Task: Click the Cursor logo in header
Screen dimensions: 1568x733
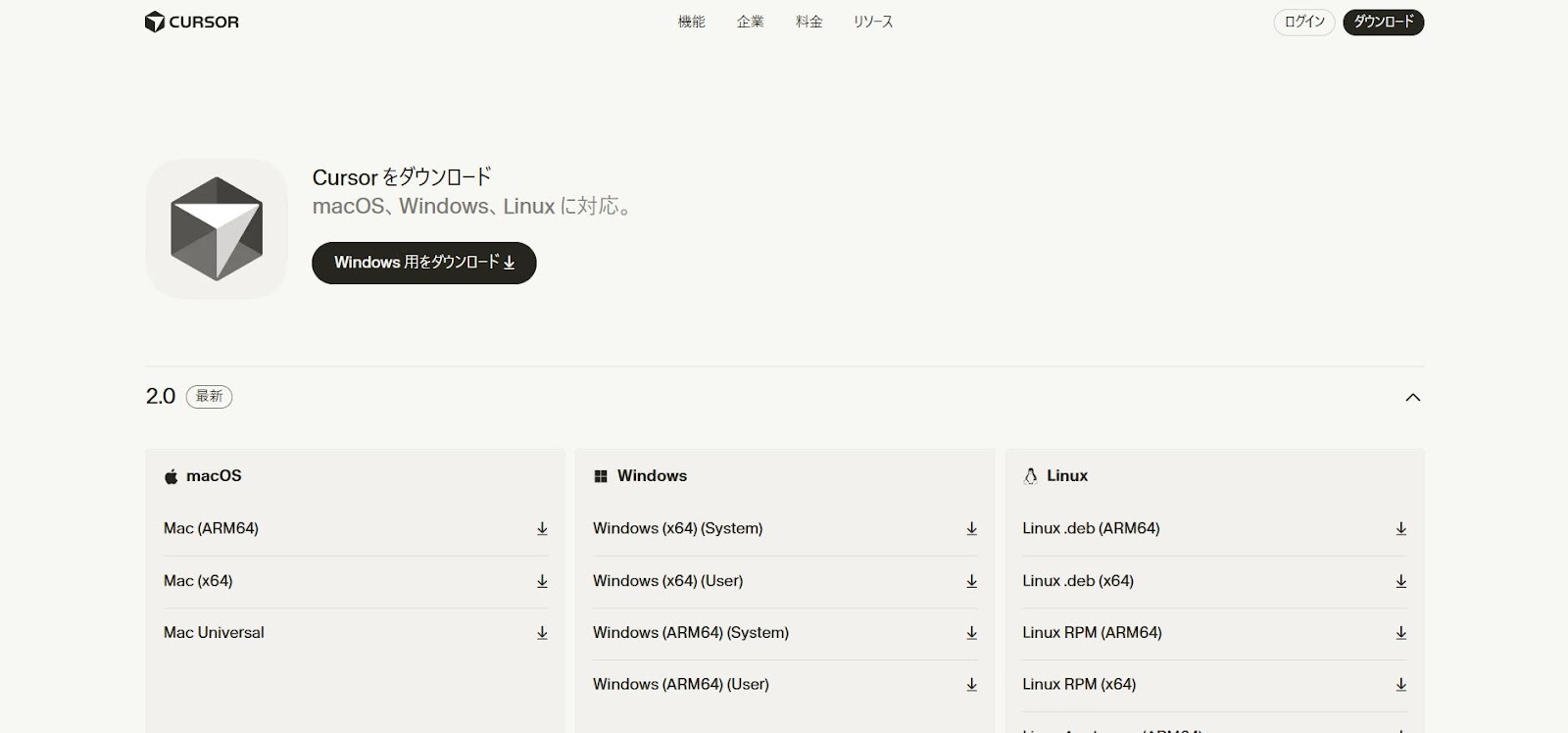Action: coord(191,22)
